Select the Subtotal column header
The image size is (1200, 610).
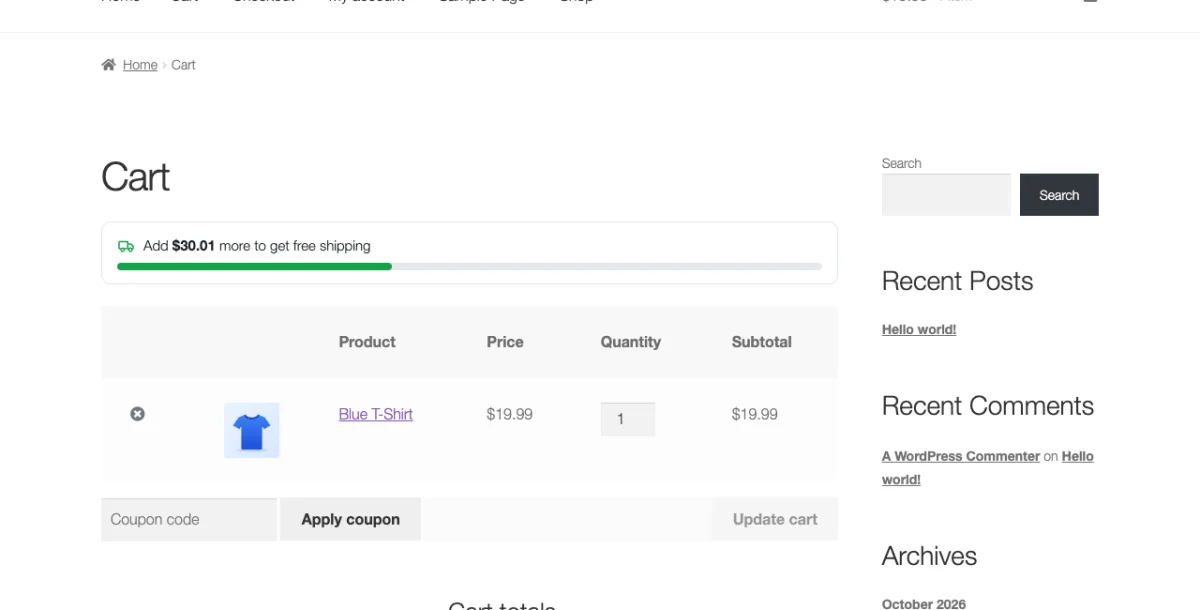pos(762,342)
